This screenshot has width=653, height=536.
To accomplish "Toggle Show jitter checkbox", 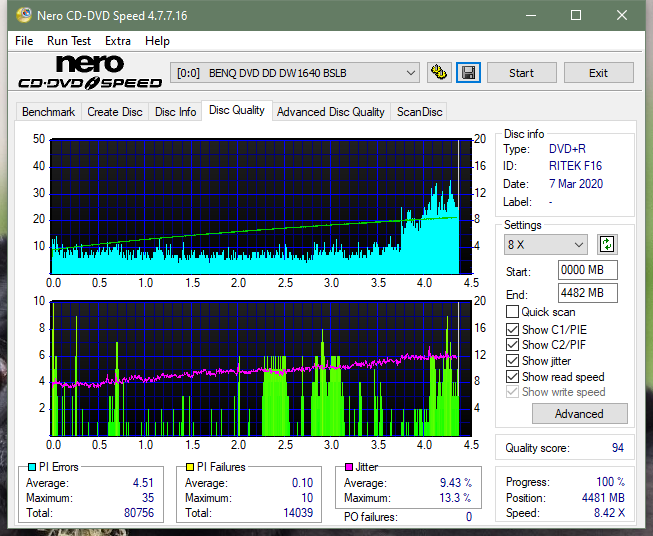I will [x=512, y=361].
